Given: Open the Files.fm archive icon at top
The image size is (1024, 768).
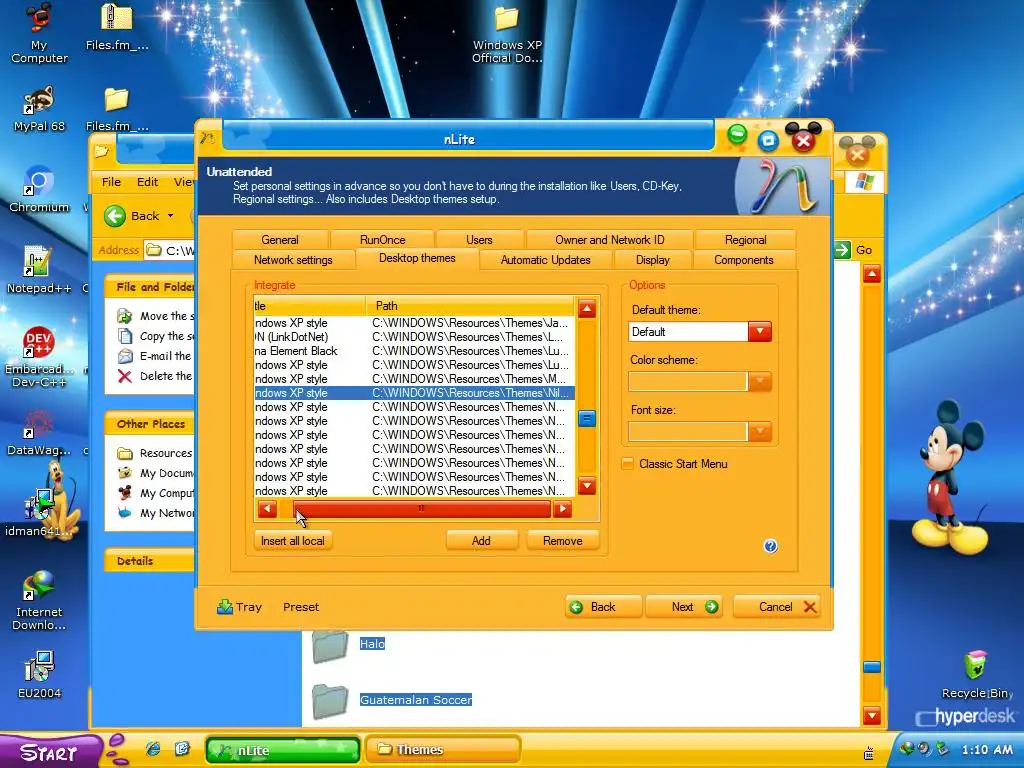Looking at the screenshot, I should point(117,27).
